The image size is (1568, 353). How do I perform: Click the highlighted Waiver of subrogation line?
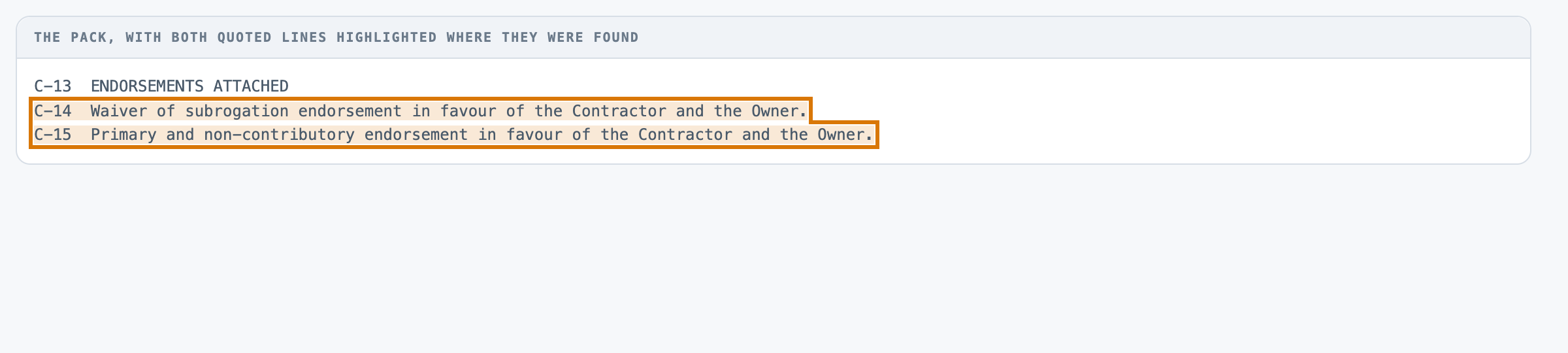coord(421,111)
